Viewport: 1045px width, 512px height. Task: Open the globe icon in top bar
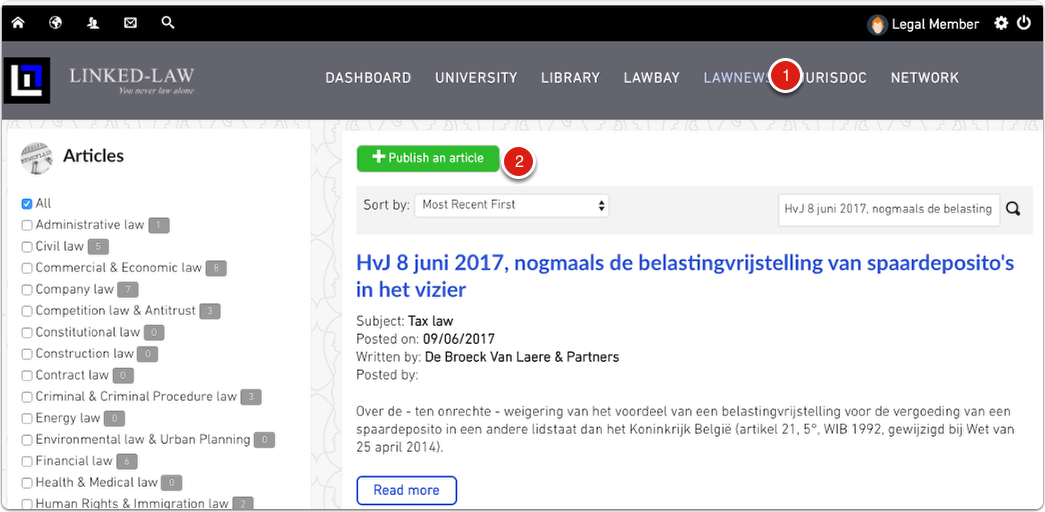56,22
